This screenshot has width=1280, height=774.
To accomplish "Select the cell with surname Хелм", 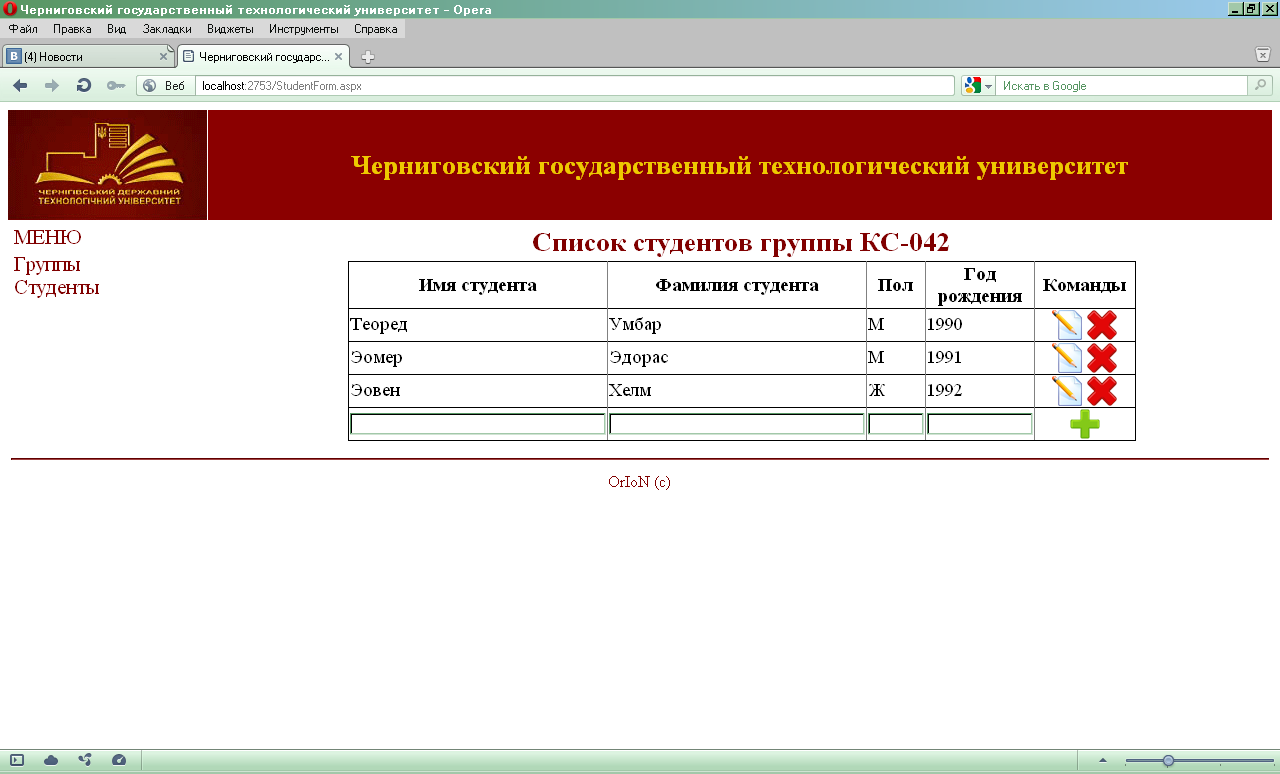I will coord(737,391).
